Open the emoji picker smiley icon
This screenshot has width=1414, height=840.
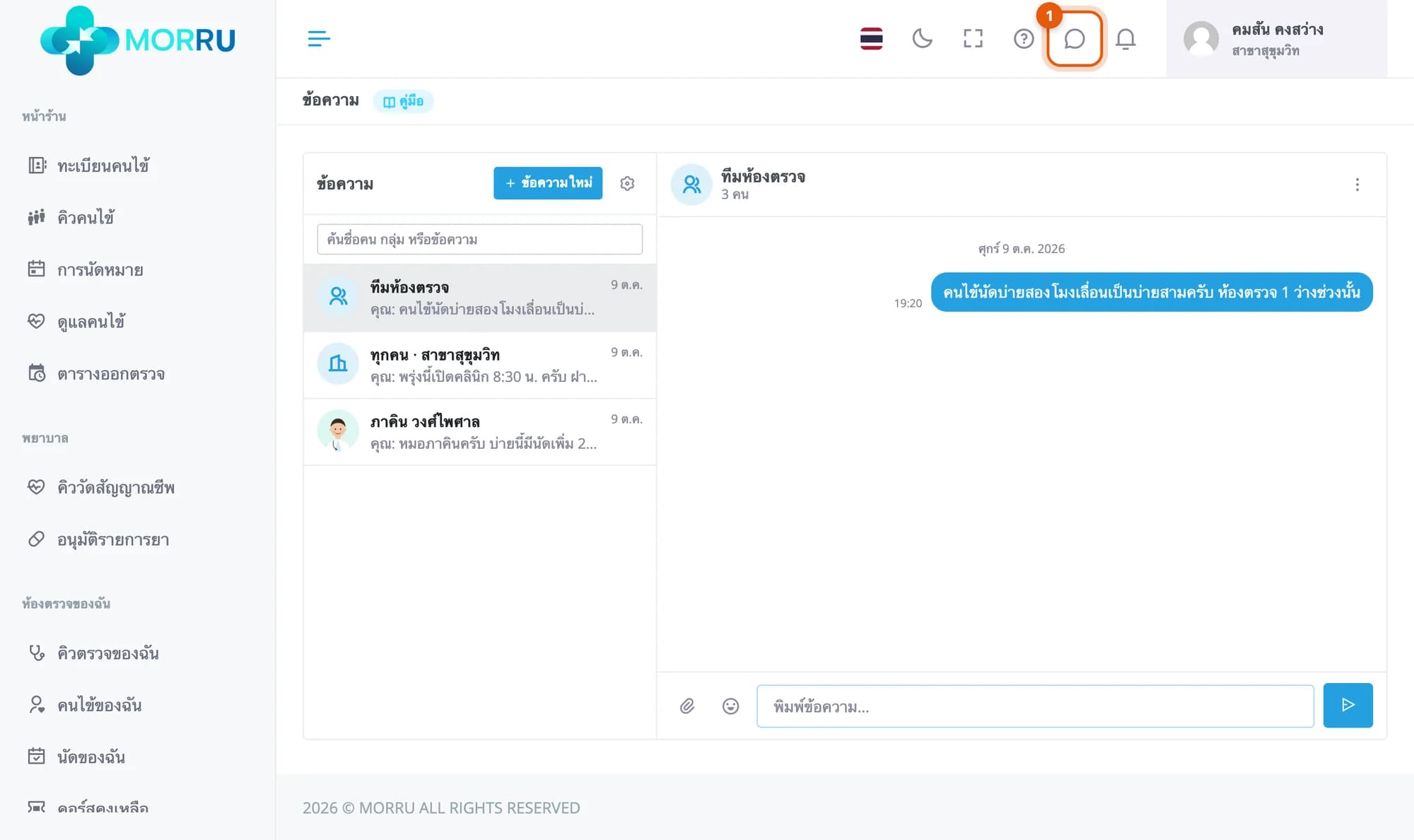(x=730, y=706)
